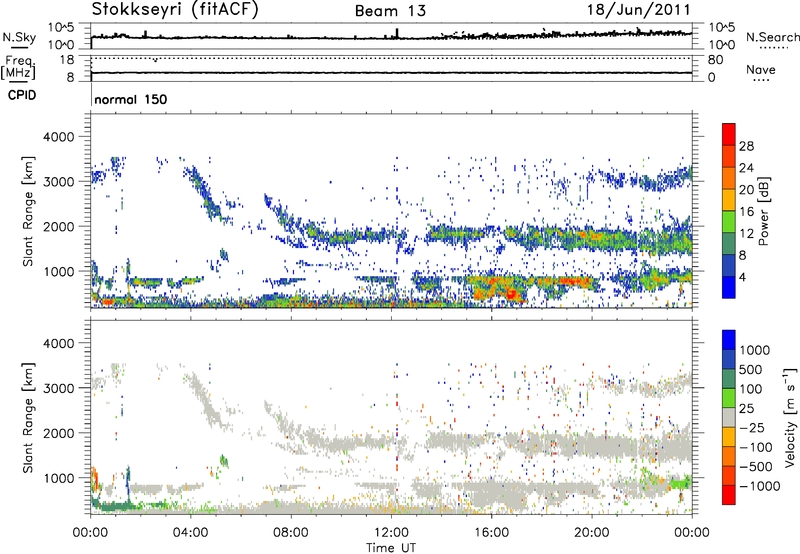Click the '20:00' time tick label
This screenshot has height=554, width=800.
[591, 533]
